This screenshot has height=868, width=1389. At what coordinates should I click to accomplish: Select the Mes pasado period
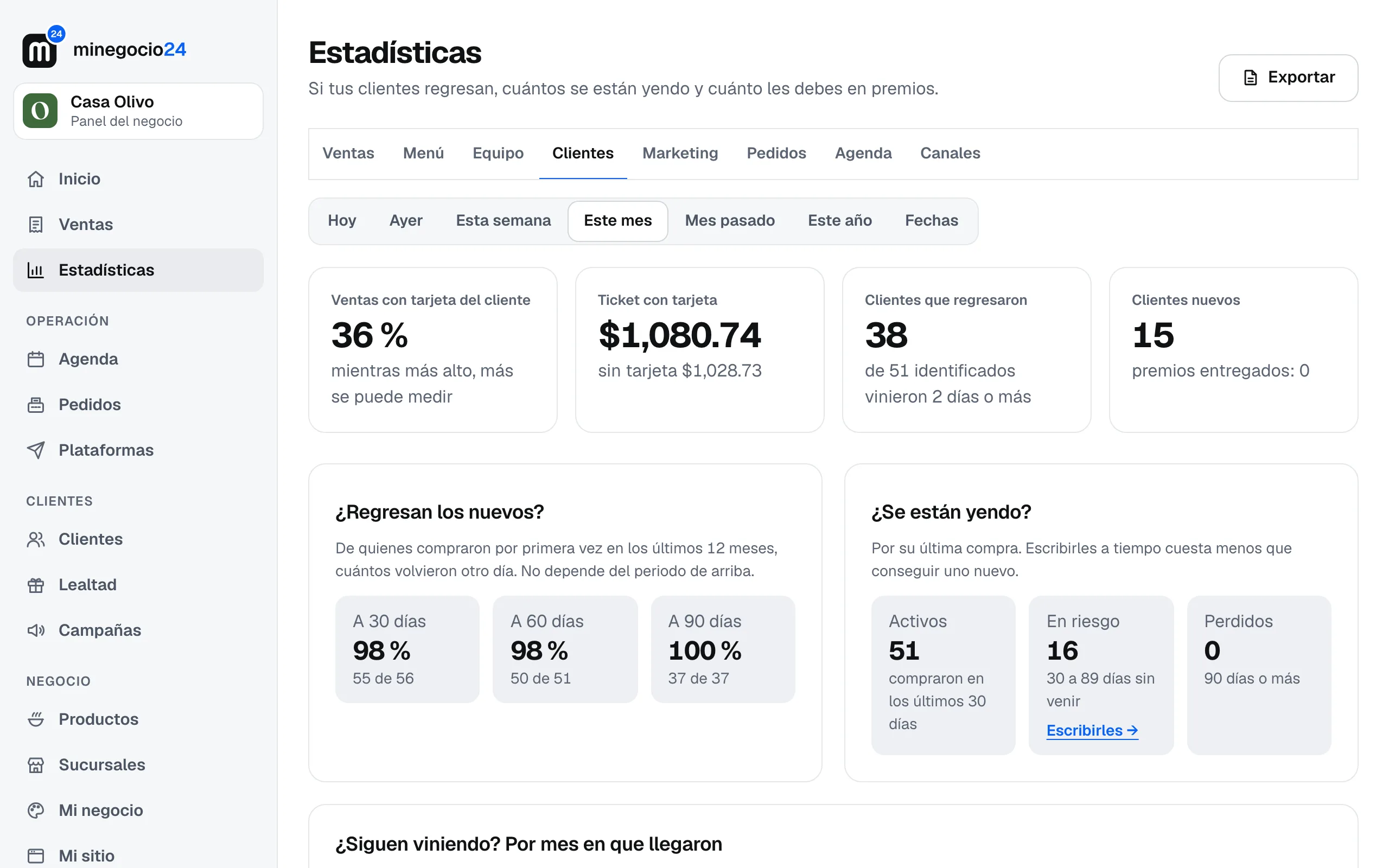point(730,221)
